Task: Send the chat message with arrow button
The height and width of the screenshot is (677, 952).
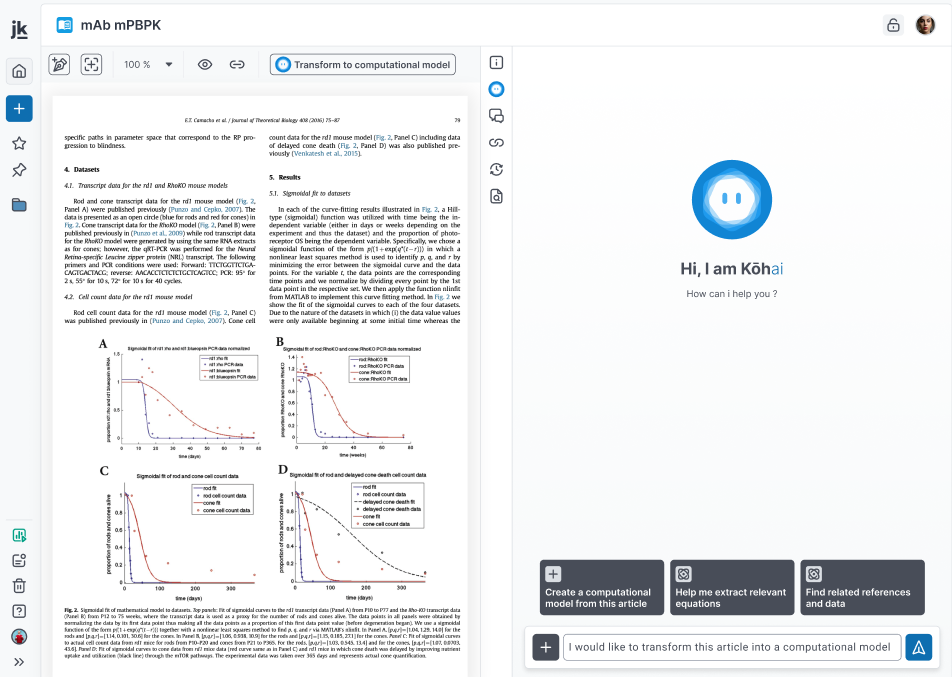Action: tap(918, 647)
